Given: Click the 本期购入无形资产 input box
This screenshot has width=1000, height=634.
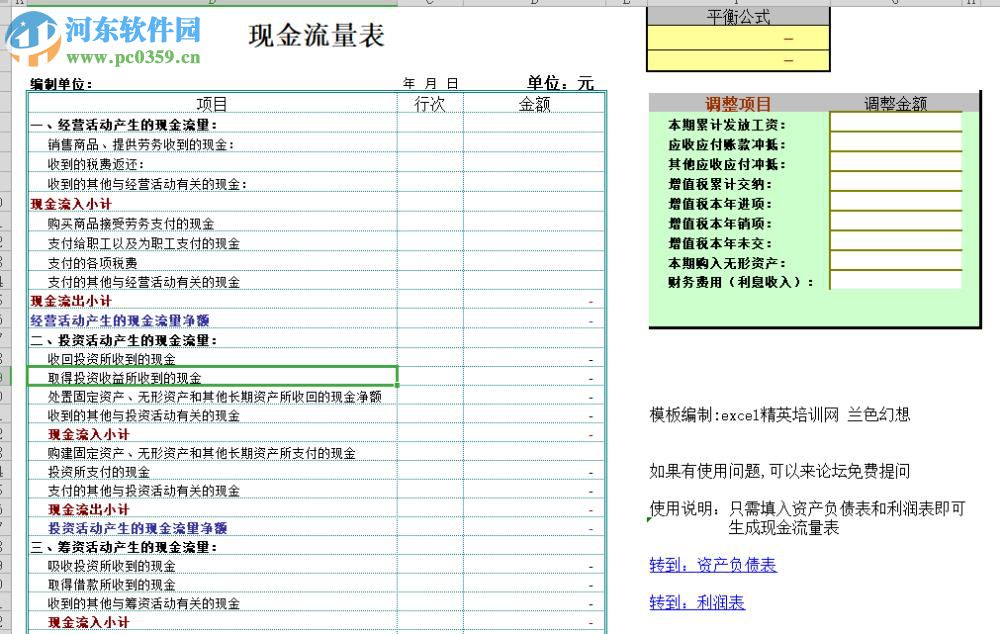Looking at the screenshot, I should 896,263.
